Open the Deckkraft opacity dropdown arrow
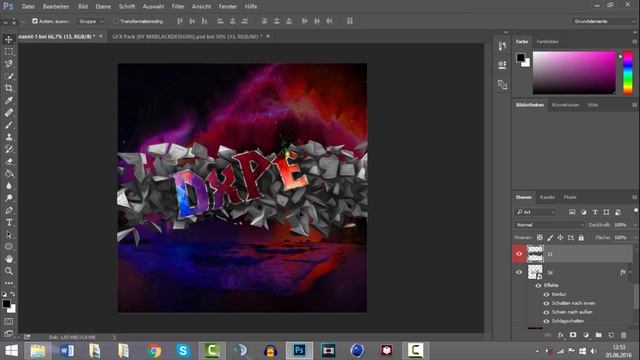 tap(635, 225)
